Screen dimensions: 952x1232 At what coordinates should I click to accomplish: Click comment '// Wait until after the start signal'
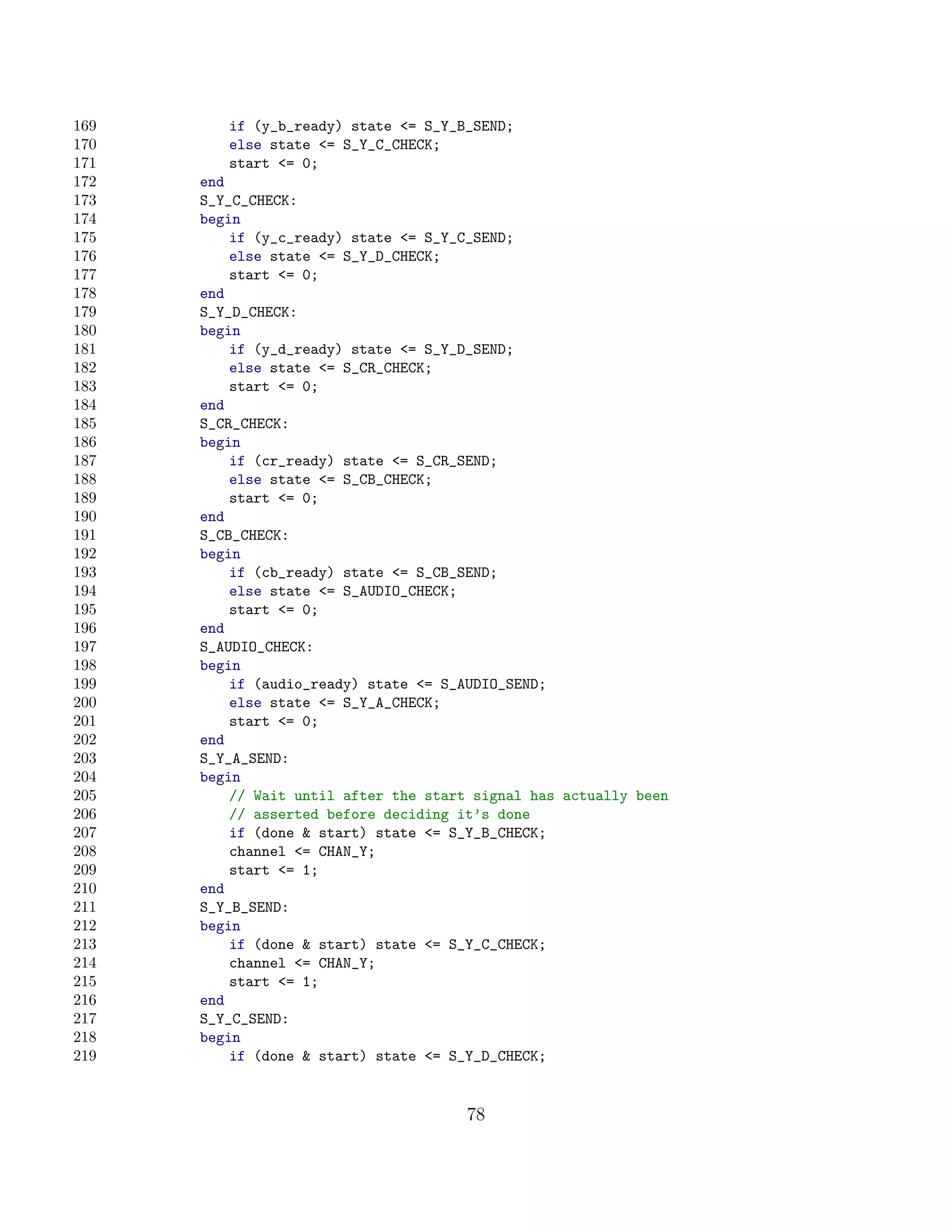pos(377,796)
